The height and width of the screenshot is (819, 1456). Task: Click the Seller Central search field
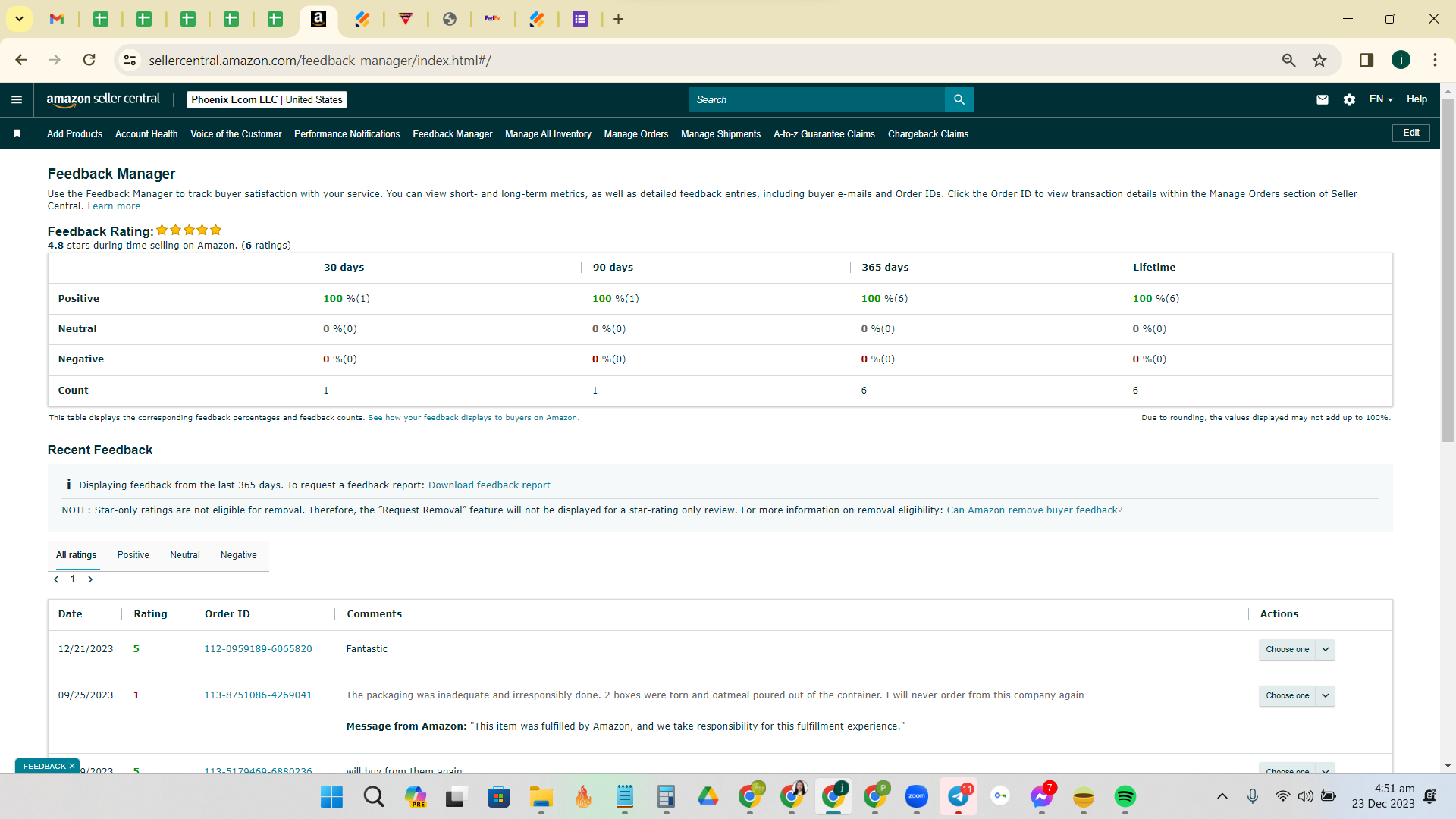[x=817, y=99]
